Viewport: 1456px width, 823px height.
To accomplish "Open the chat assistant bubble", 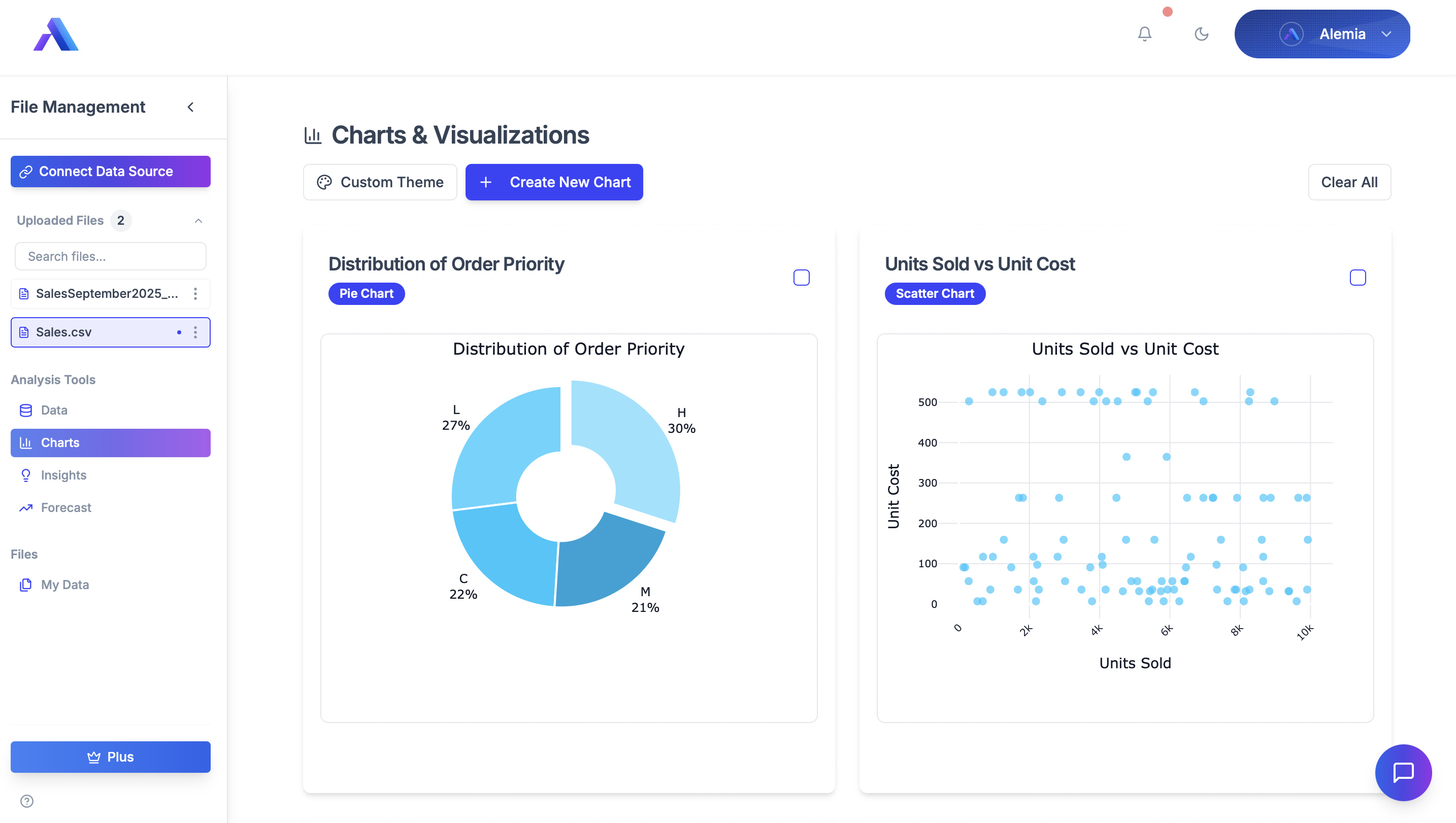I will (1403, 773).
